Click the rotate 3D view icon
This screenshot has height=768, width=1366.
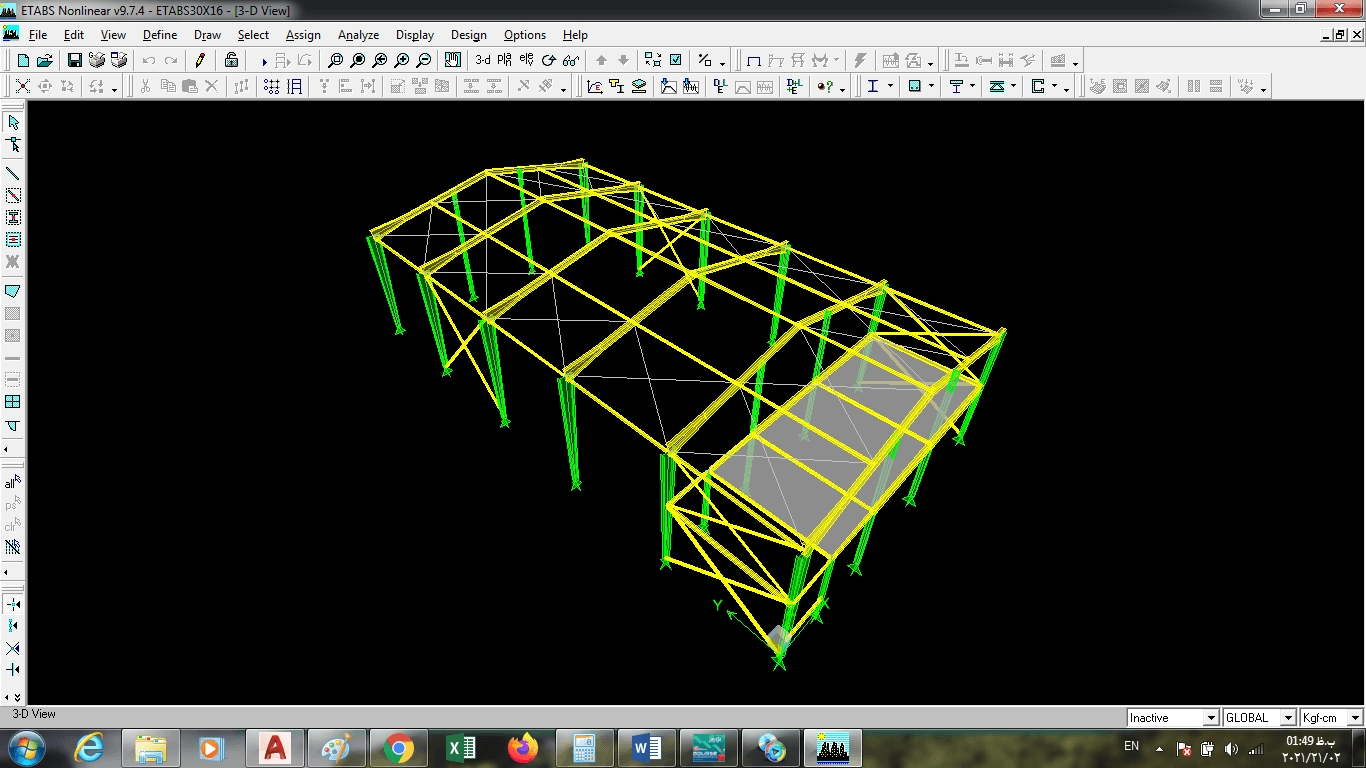pos(548,60)
